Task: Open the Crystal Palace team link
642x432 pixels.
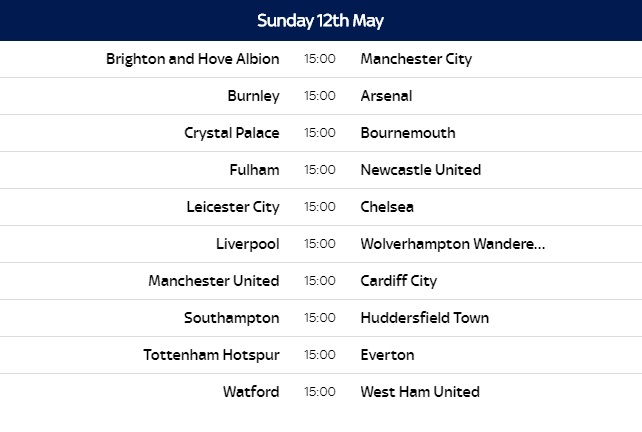Action: 232,133
